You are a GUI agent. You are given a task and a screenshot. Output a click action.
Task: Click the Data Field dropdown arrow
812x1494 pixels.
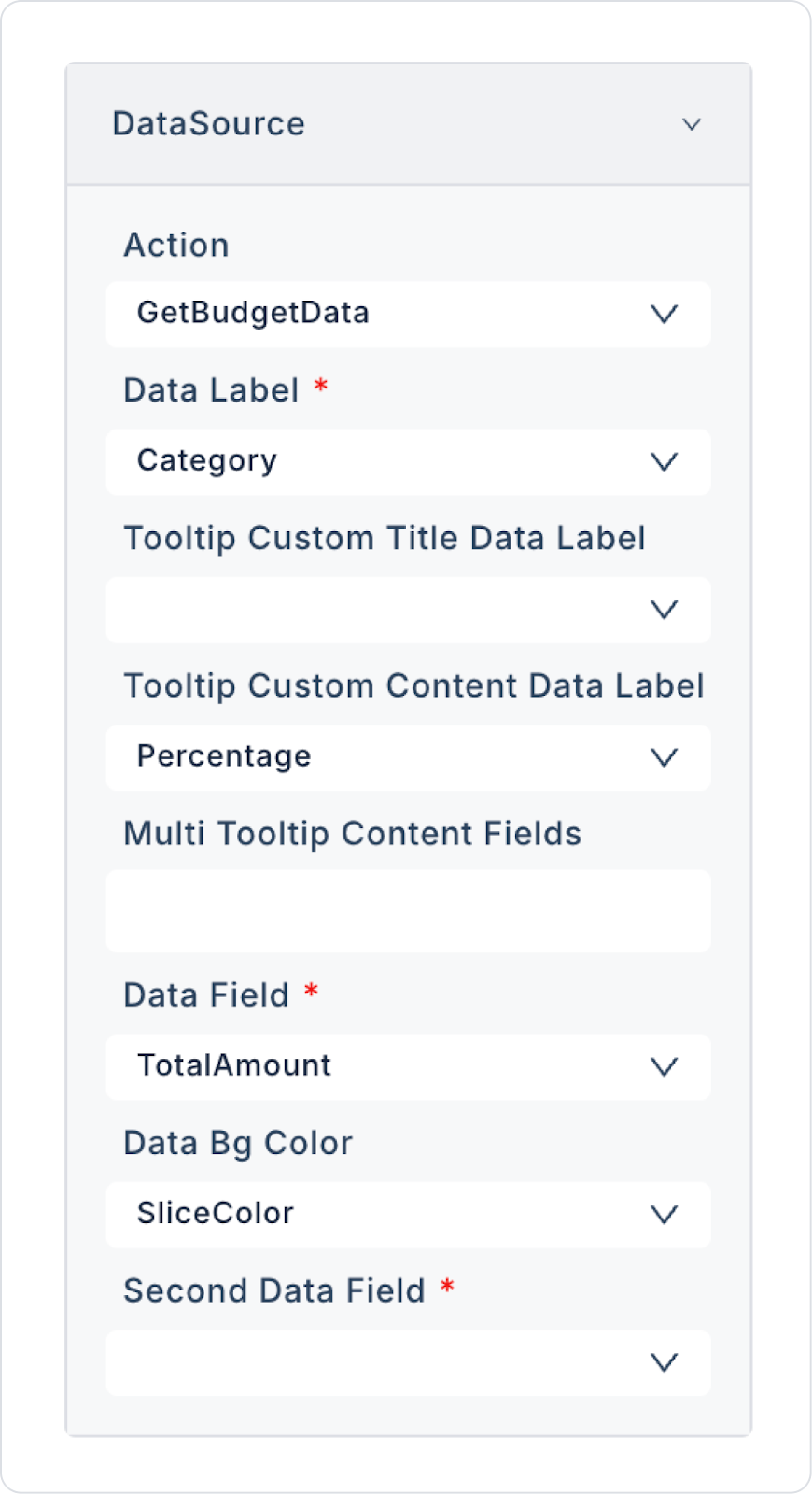[x=664, y=1066]
